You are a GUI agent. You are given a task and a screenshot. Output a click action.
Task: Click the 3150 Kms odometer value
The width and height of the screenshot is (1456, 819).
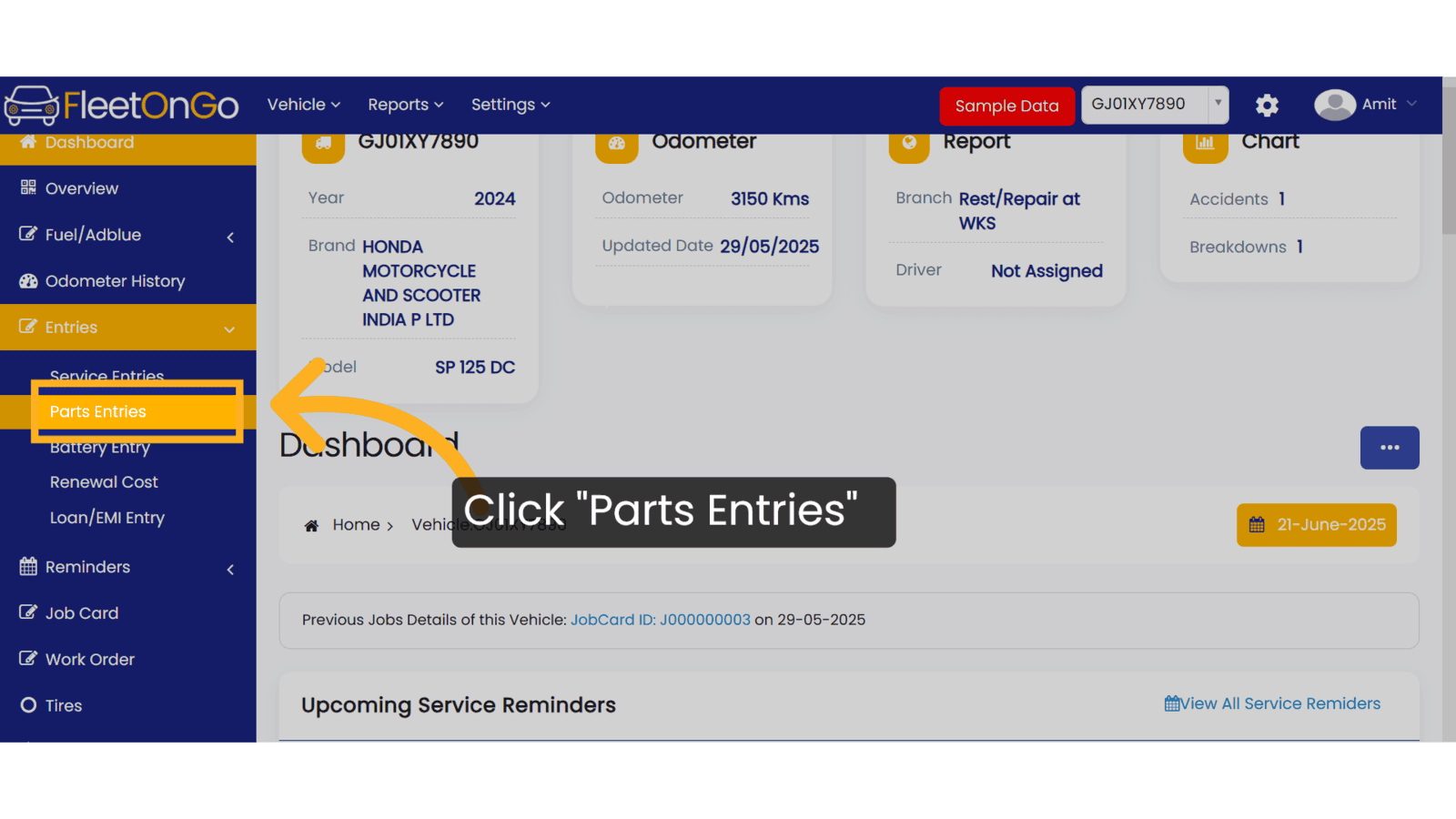point(770,198)
